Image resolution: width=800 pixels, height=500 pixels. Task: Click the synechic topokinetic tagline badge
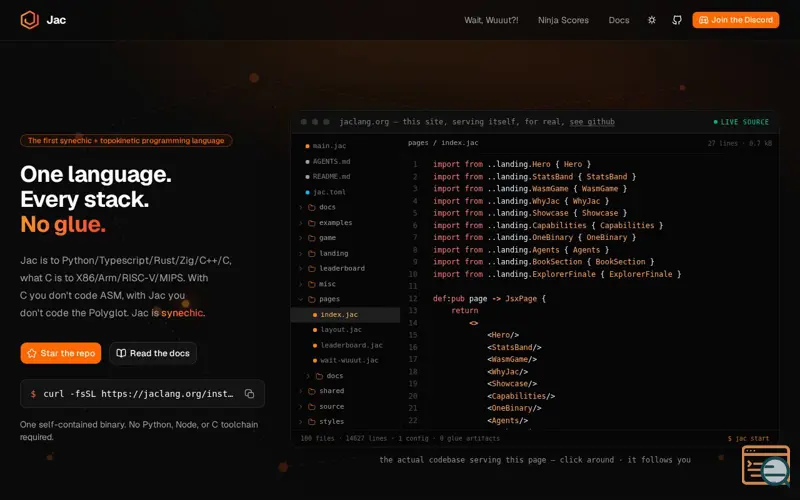[x=126, y=140]
